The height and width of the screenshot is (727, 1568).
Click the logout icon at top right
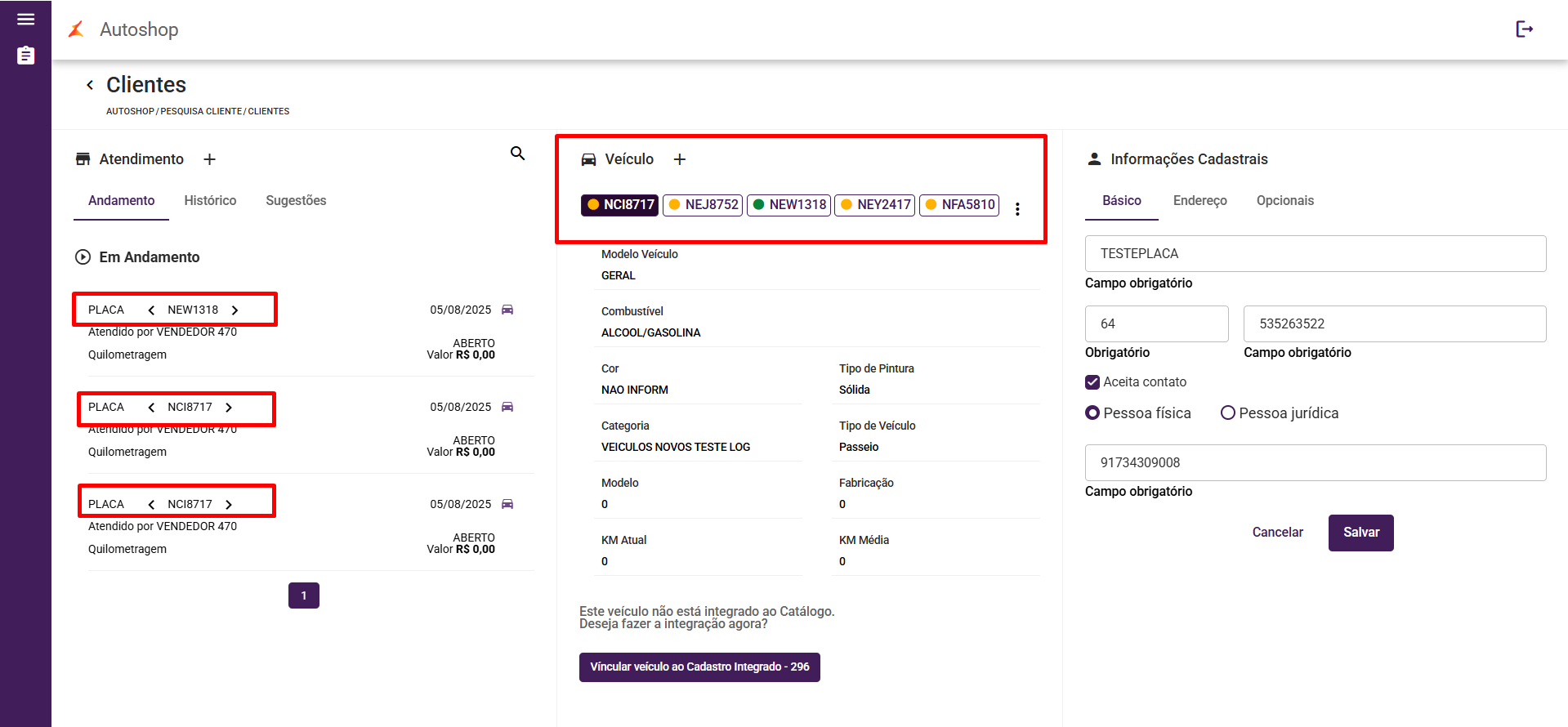[1524, 29]
